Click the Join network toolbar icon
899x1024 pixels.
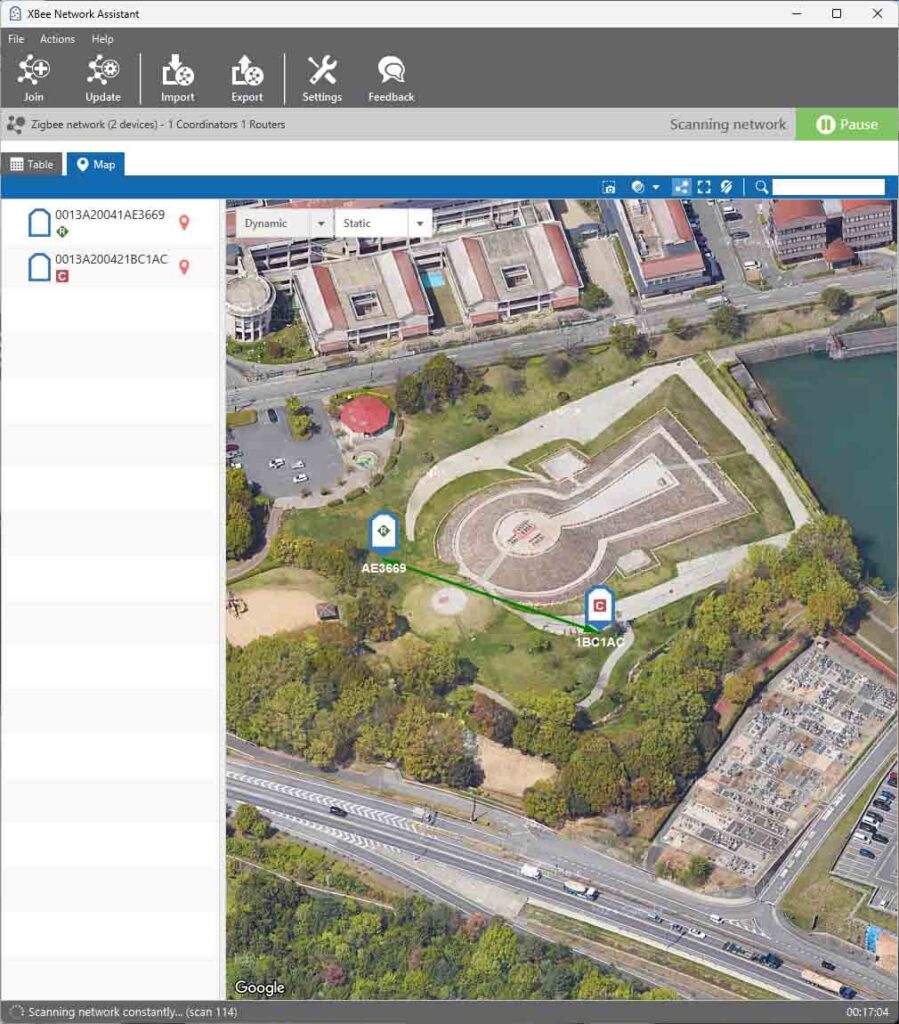click(33, 78)
